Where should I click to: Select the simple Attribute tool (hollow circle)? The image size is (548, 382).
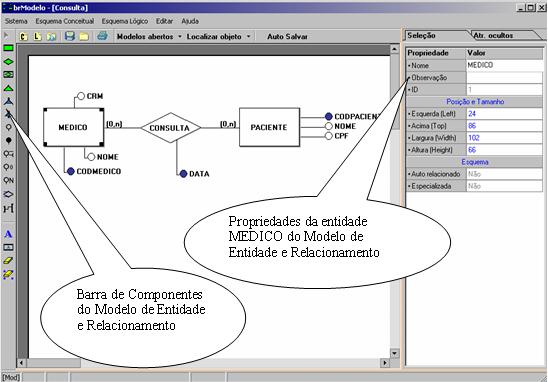click(x=8, y=127)
